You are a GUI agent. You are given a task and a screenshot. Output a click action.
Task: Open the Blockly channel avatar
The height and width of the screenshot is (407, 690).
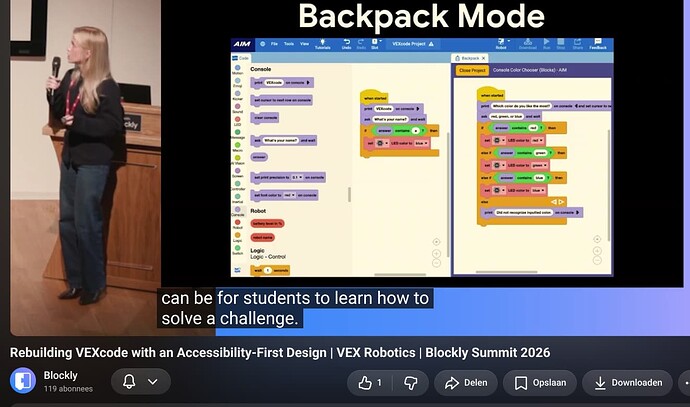pyautogui.click(x=23, y=381)
